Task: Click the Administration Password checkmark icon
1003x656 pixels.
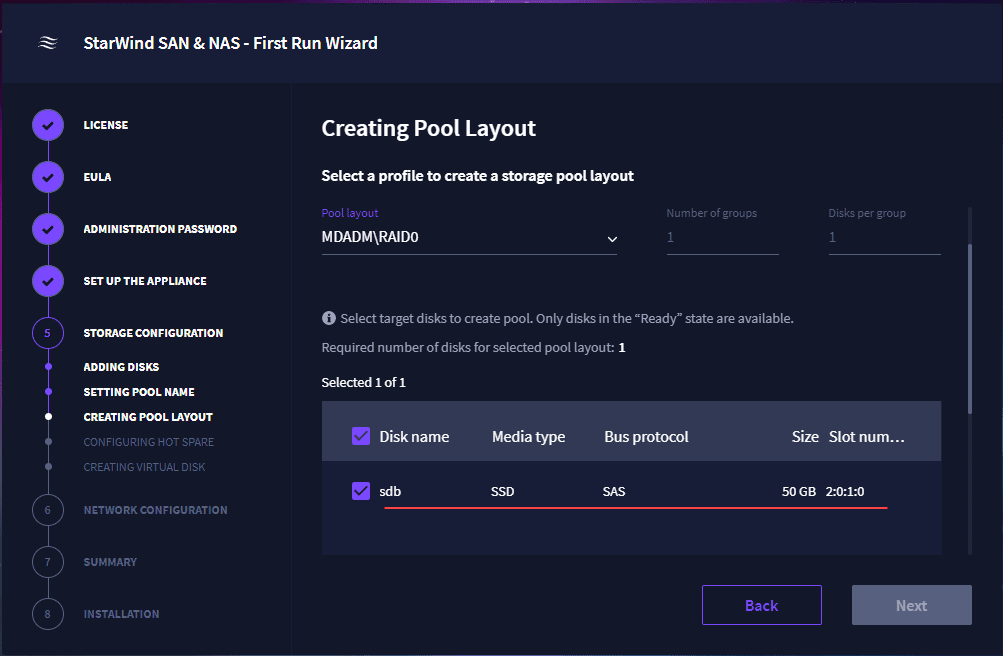Action: click(48, 229)
